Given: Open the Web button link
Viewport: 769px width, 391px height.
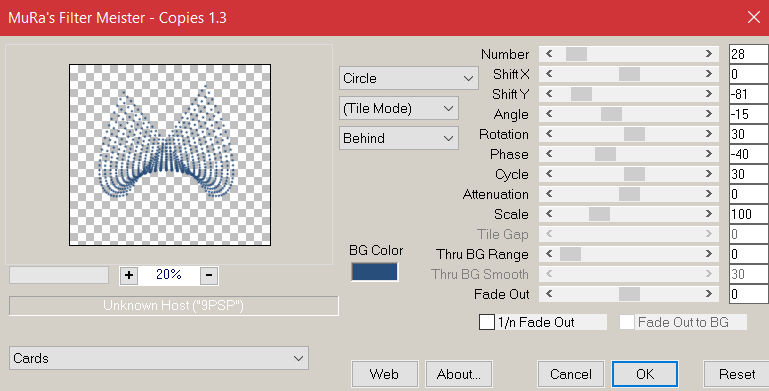Looking at the screenshot, I should 384,374.
